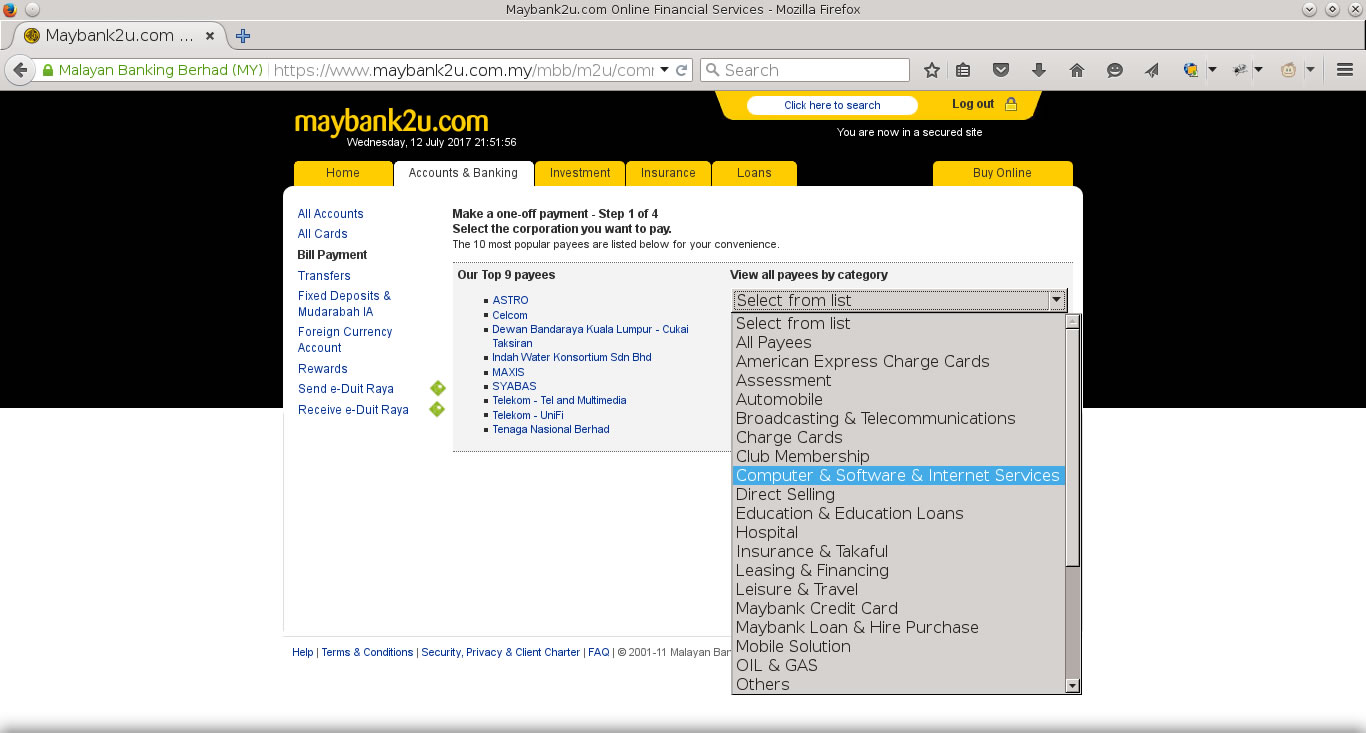Viewport: 1366px width, 733px height.
Task: Click the browser address URL field
Action: tap(463, 70)
